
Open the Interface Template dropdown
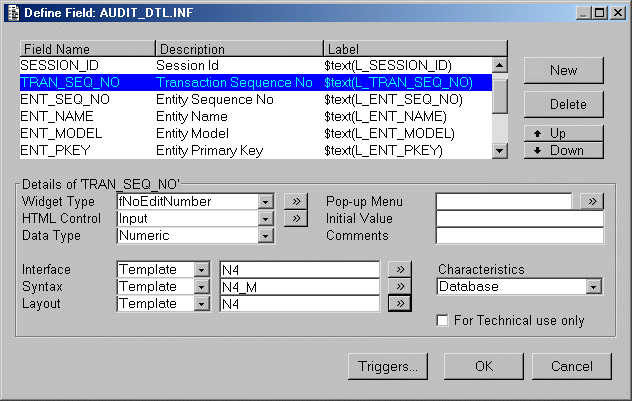point(201,269)
